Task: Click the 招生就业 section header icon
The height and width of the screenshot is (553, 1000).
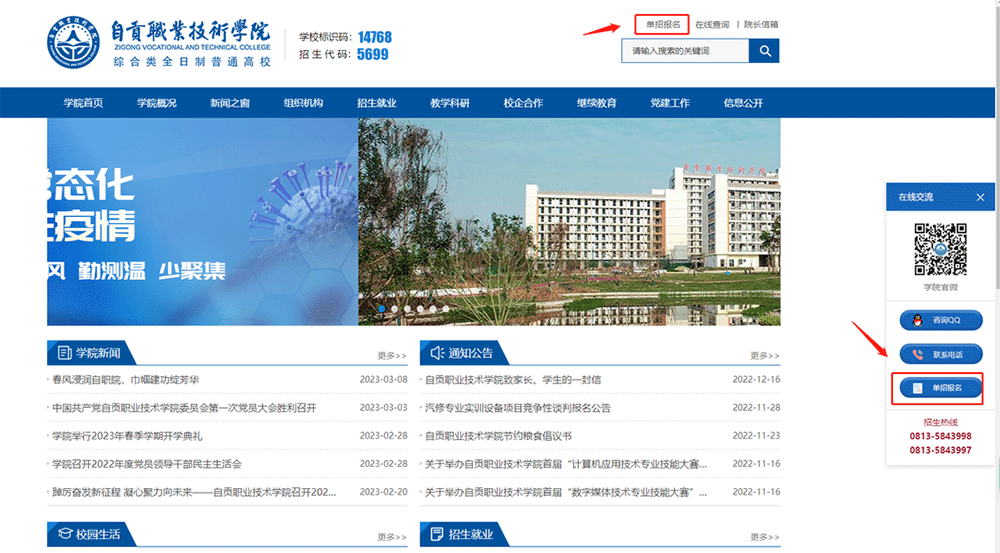Action: [x=436, y=534]
